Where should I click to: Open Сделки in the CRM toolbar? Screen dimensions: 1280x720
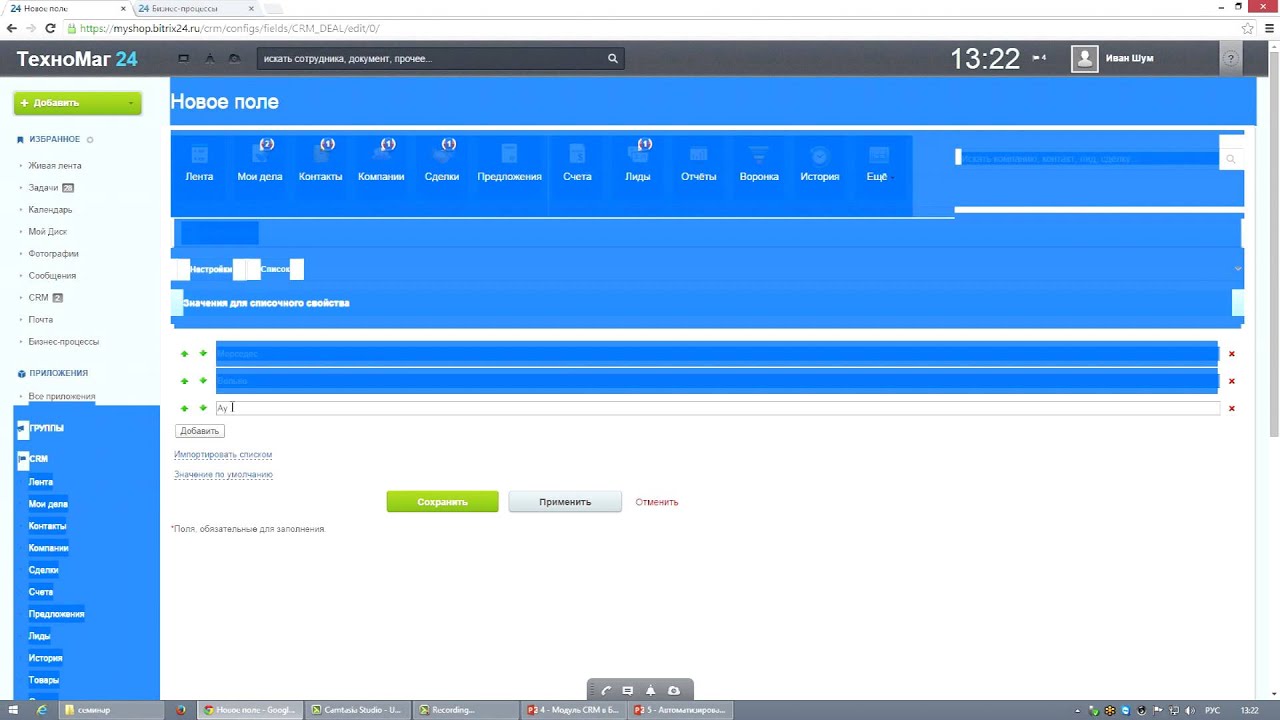click(441, 161)
